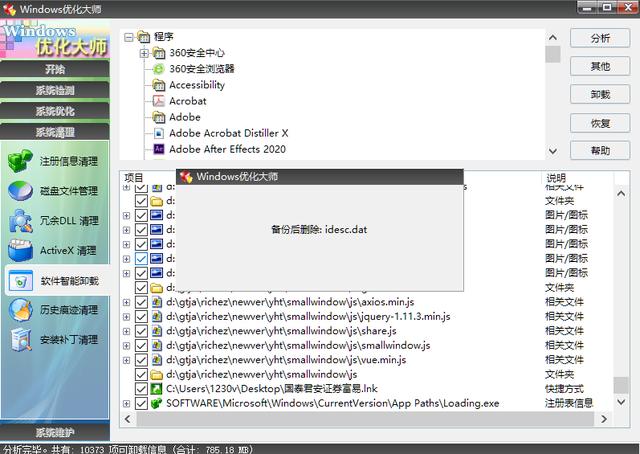
Task: Open the 系统检测 sidebar section
Action: pos(55,90)
